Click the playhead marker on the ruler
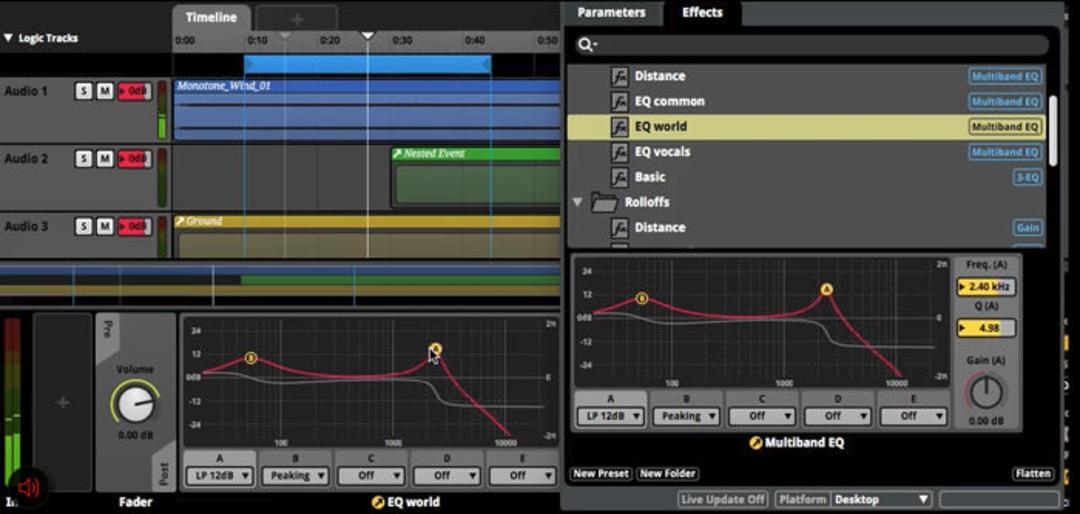 [368, 35]
